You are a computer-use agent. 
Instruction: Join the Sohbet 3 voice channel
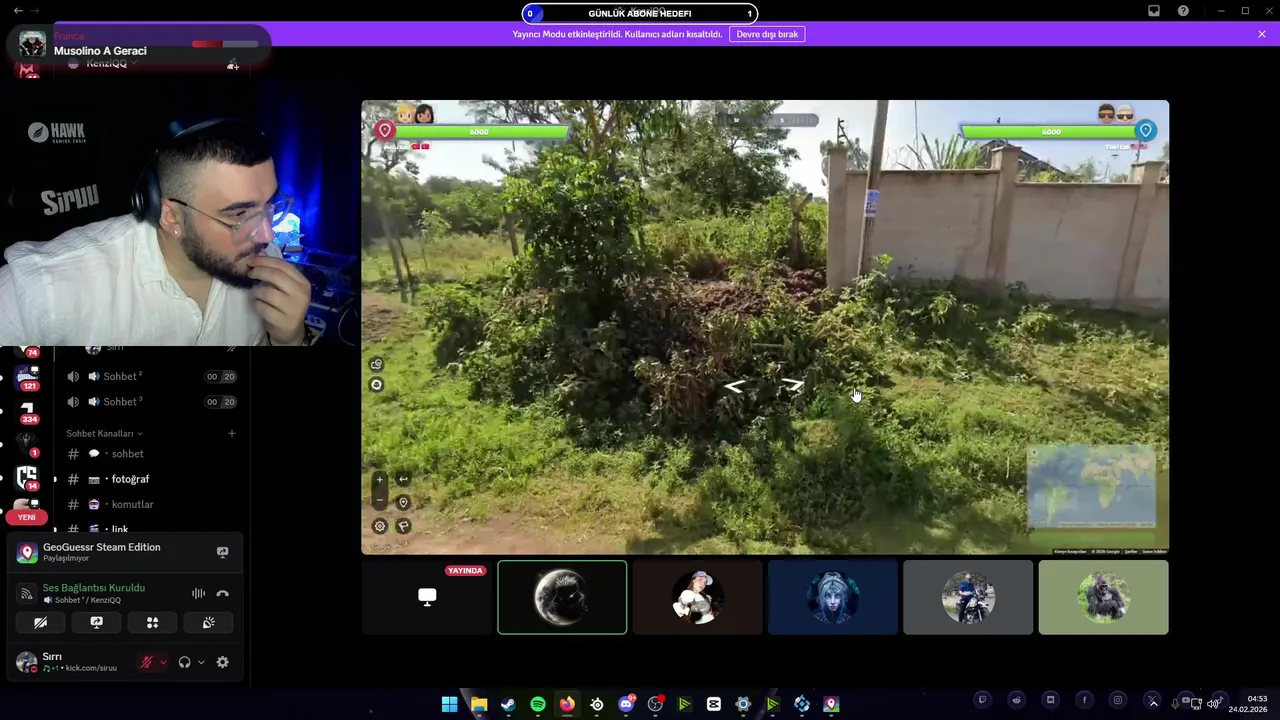(150, 401)
